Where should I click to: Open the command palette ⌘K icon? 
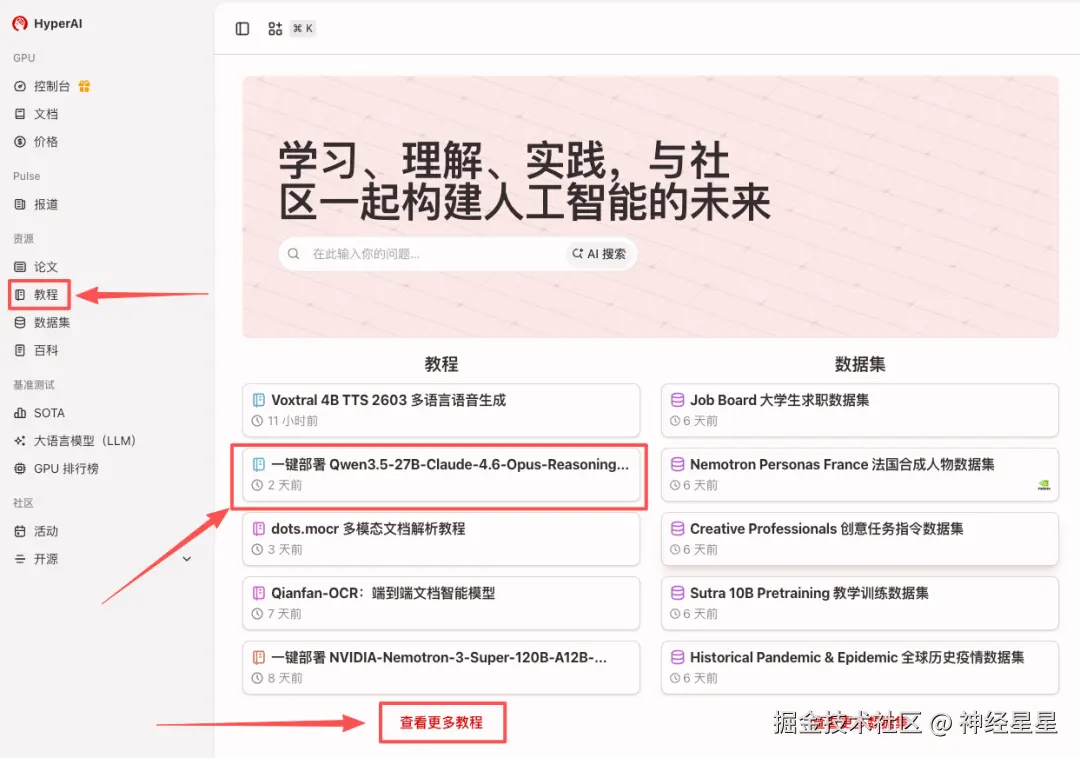tap(275, 29)
